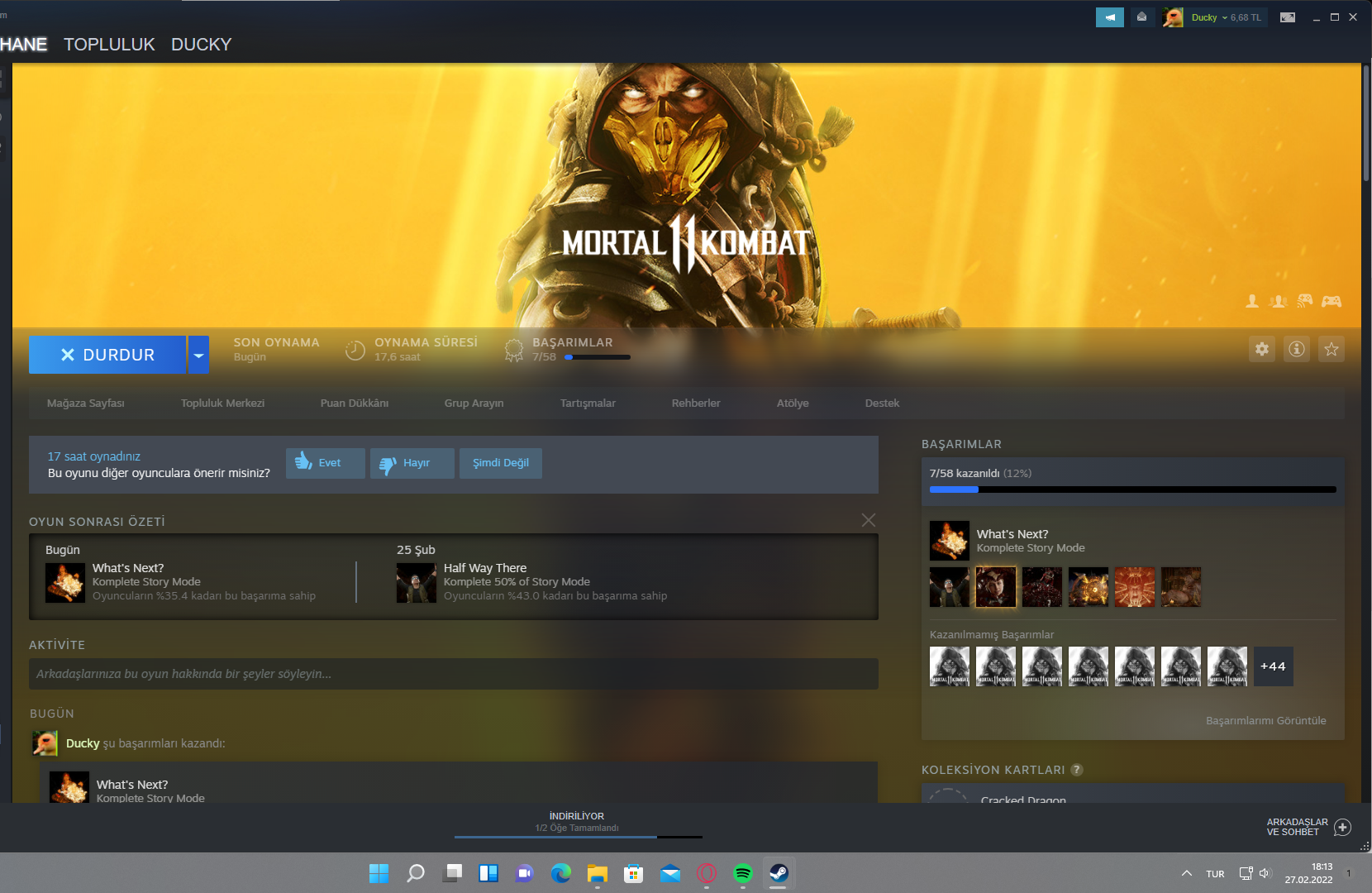Click the BAŞARIMLAR progress bar in header

(598, 357)
